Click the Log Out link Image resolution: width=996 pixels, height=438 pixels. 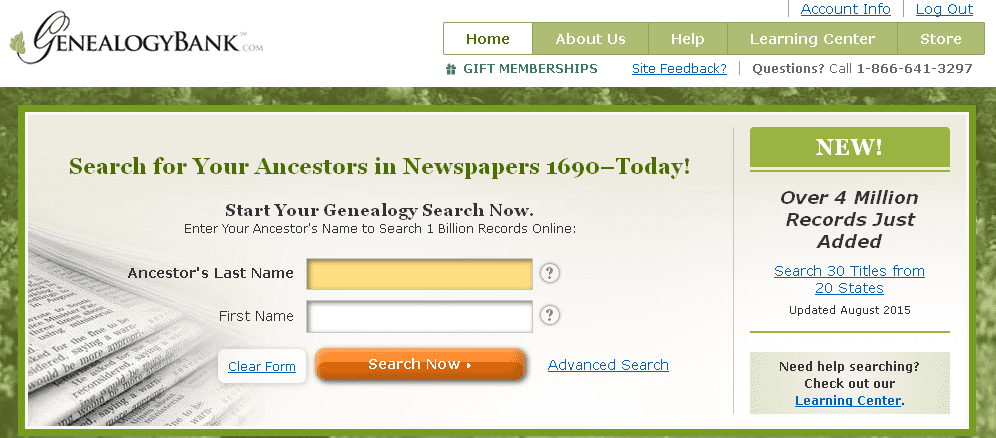point(944,10)
